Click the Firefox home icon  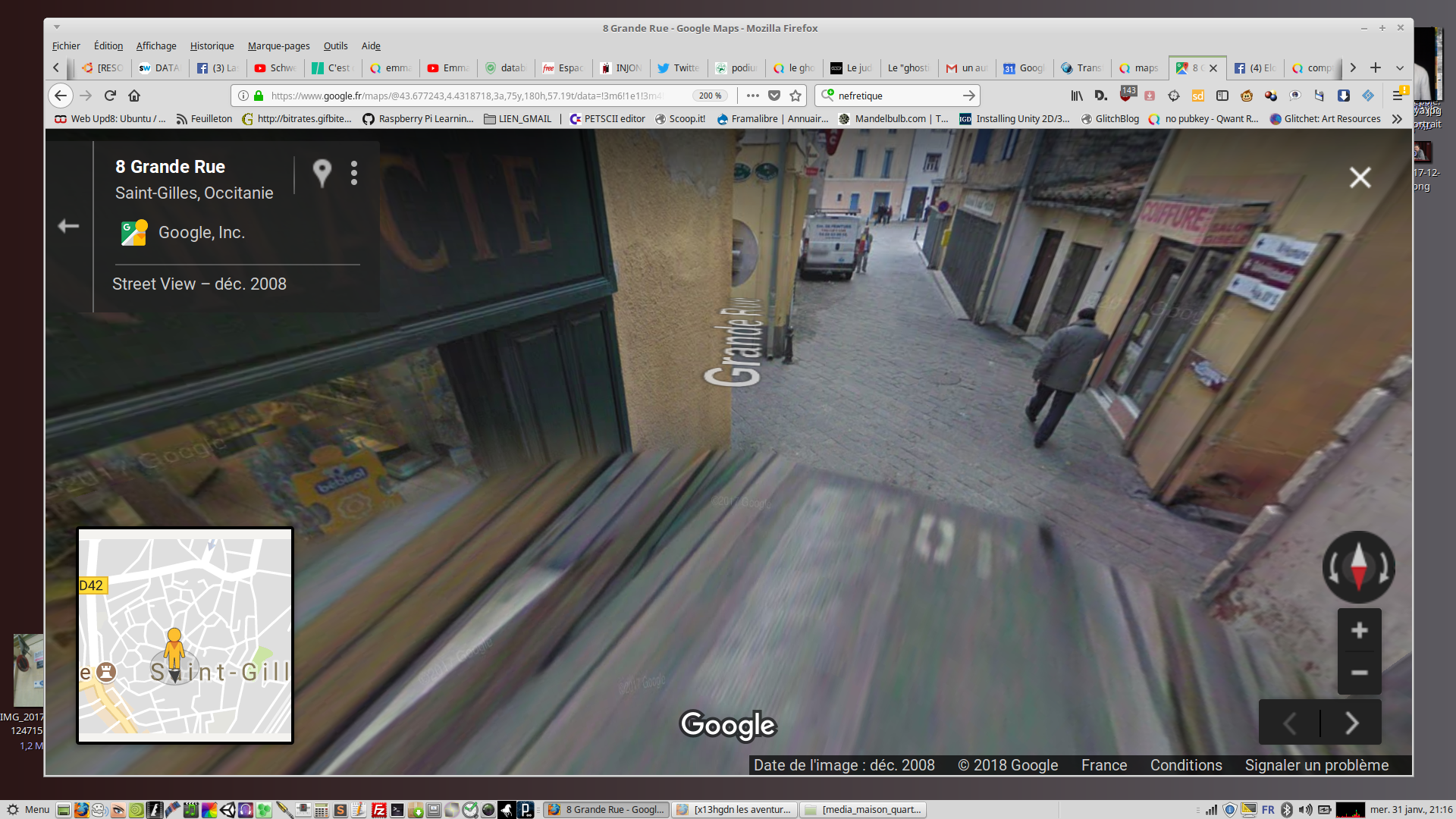134,96
